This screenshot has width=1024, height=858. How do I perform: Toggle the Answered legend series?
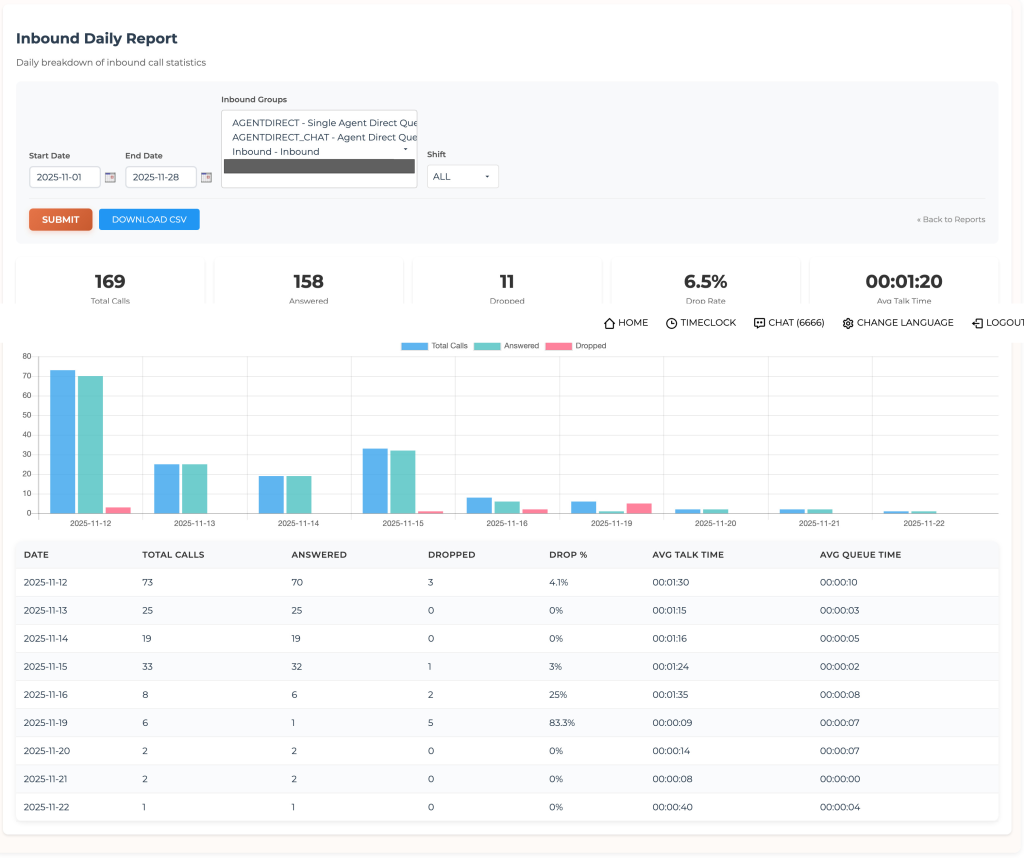point(506,346)
